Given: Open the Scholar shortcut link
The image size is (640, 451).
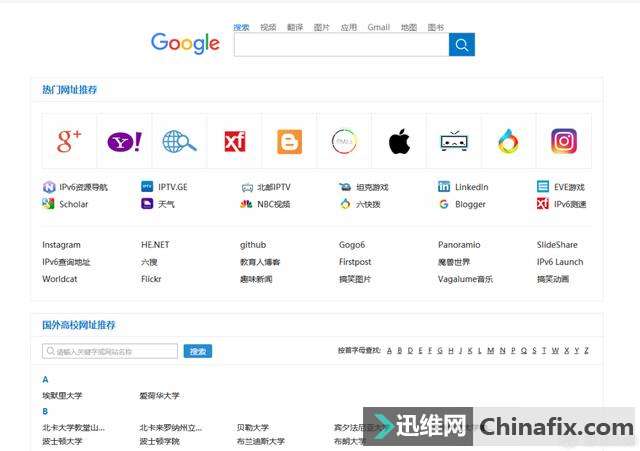Looking at the screenshot, I should (73, 204).
